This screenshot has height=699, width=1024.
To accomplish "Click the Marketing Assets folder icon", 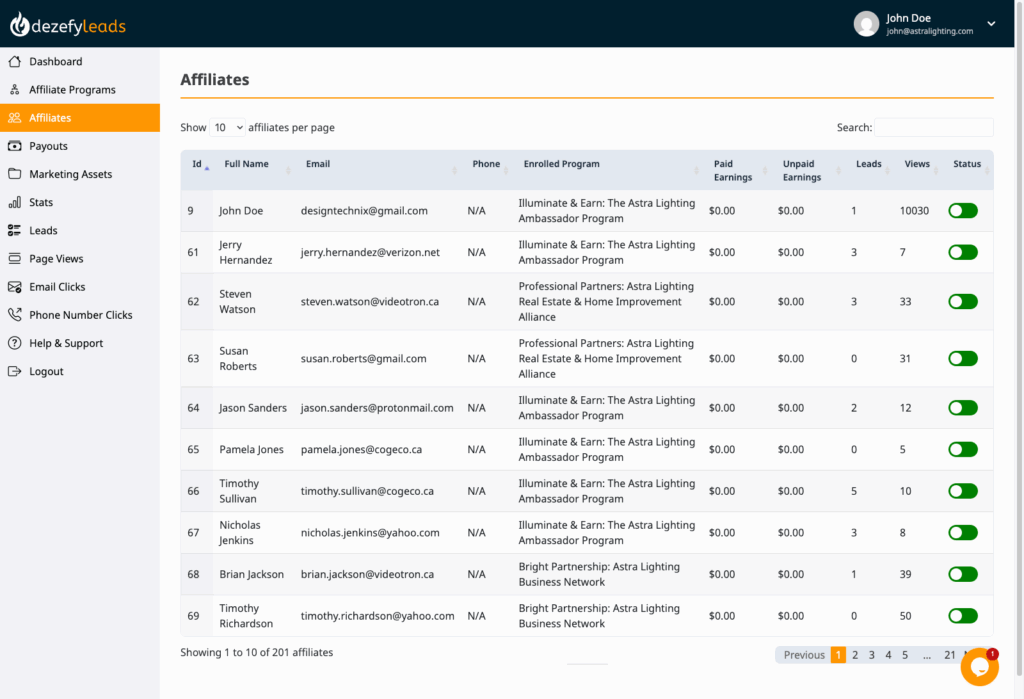I will pyautogui.click(x=14, y=174).
